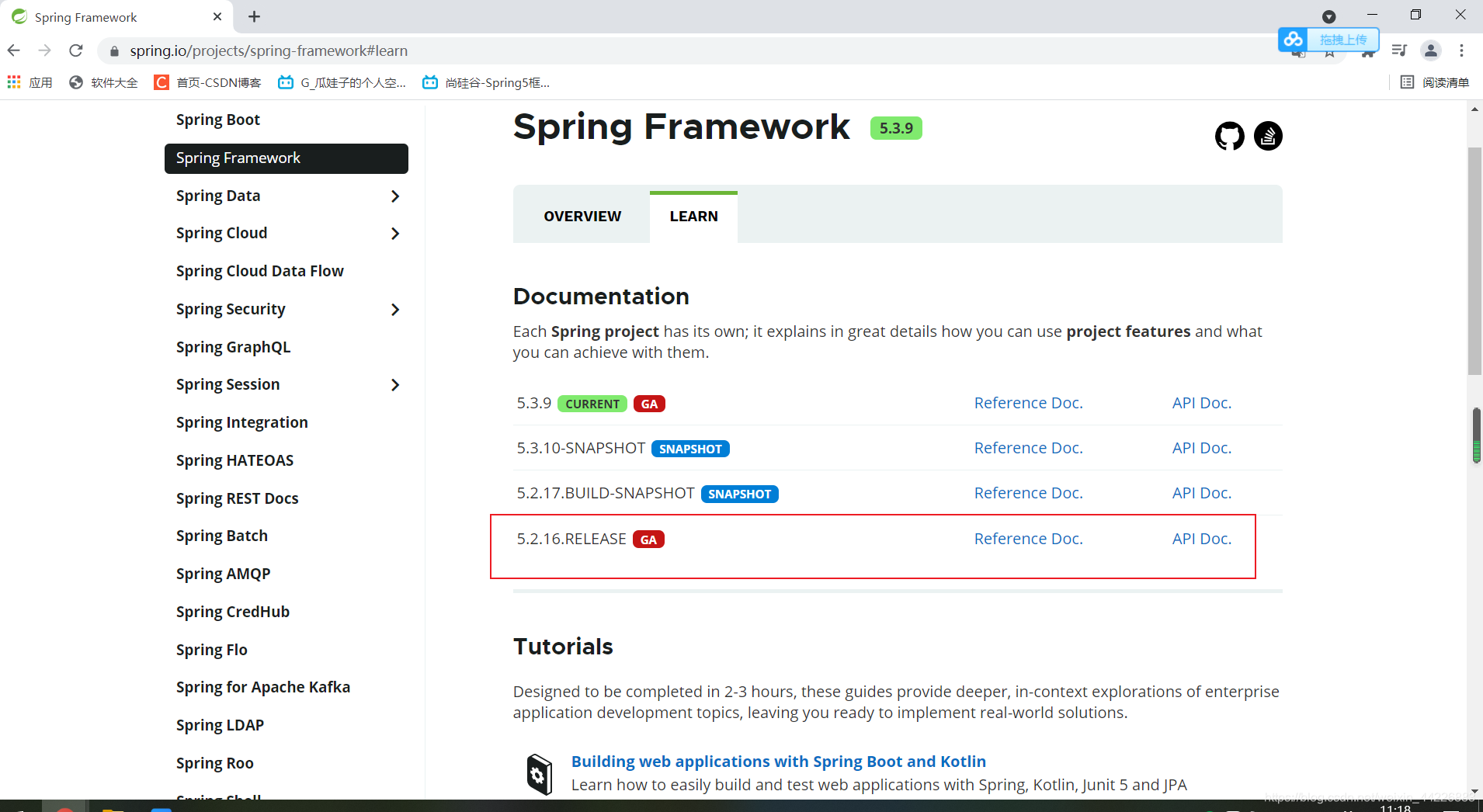Expand the Spring Security submenu chevron

[x=395, y=310]
